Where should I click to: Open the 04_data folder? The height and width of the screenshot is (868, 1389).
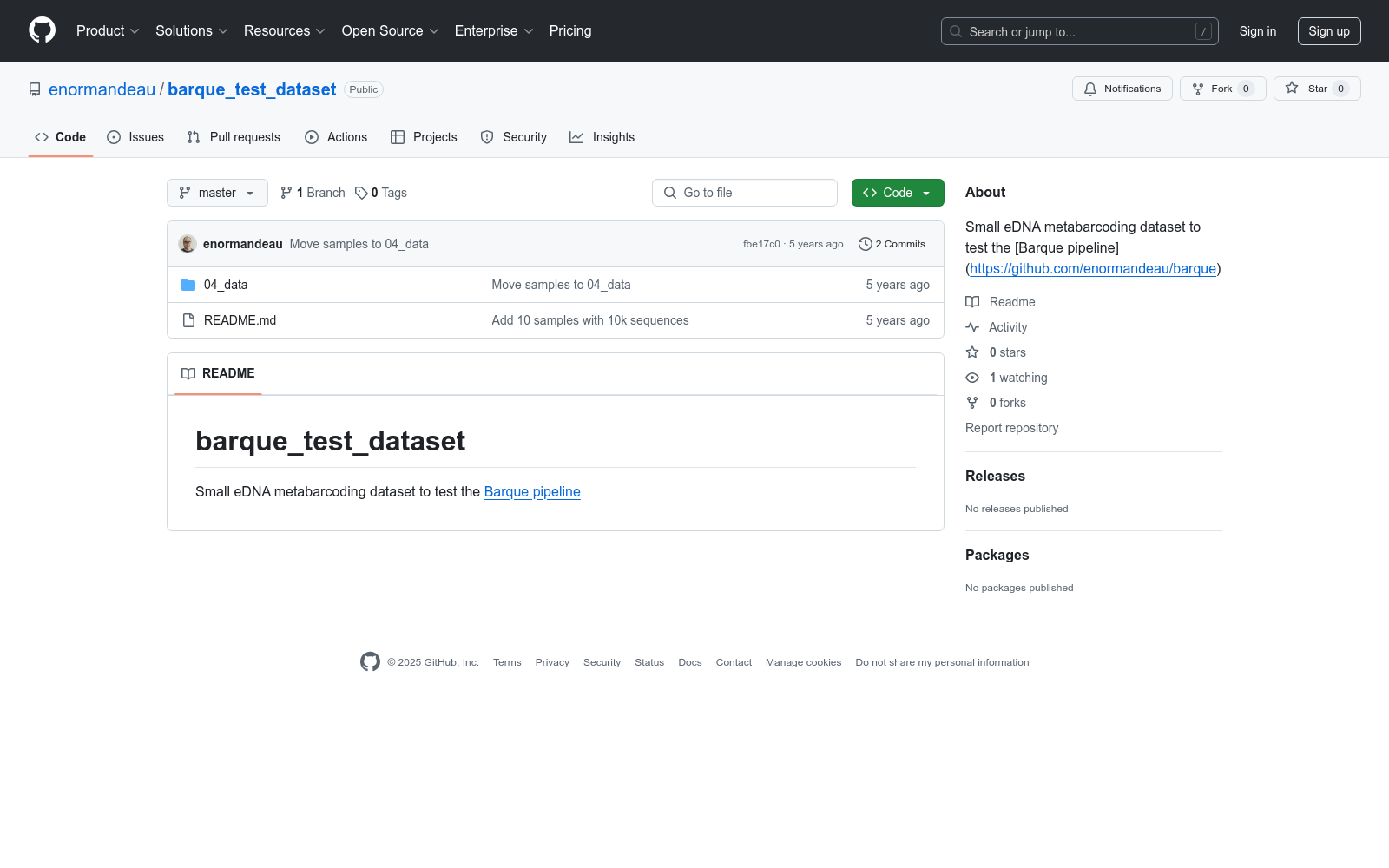[226, 285]
